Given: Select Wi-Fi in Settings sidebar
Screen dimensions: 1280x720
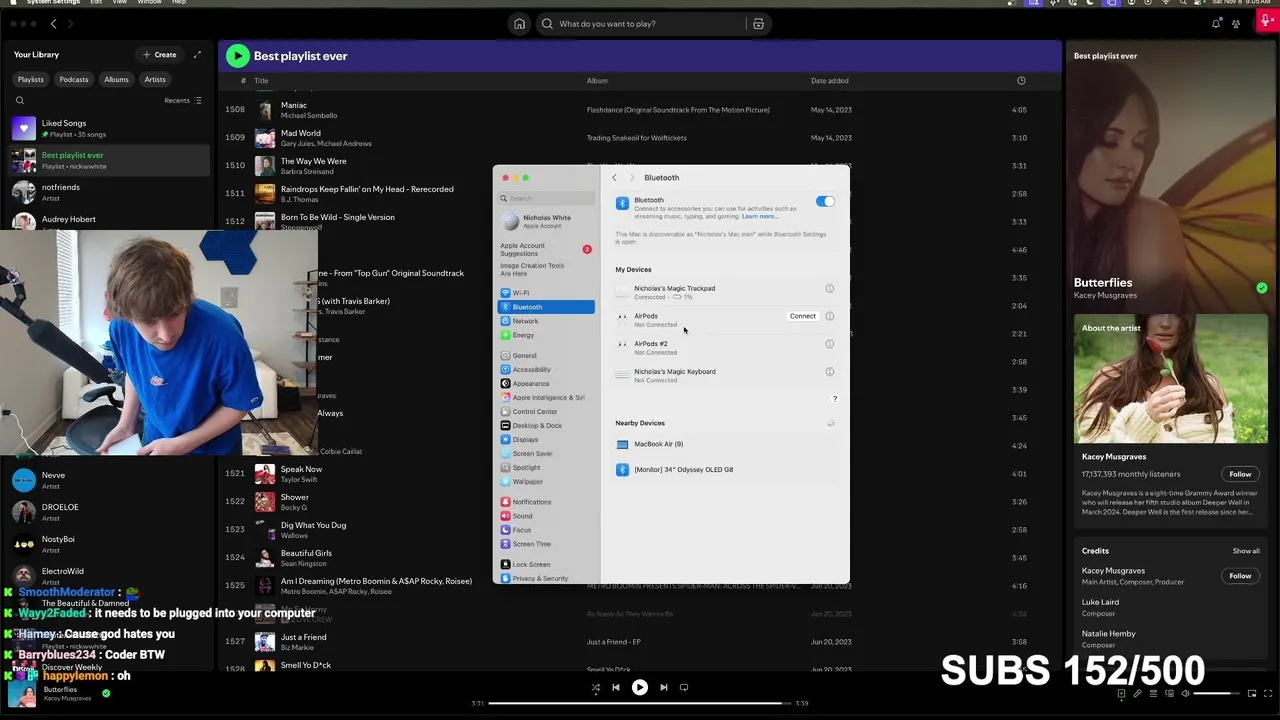Looking at the screenshot, I should point(546,293).
